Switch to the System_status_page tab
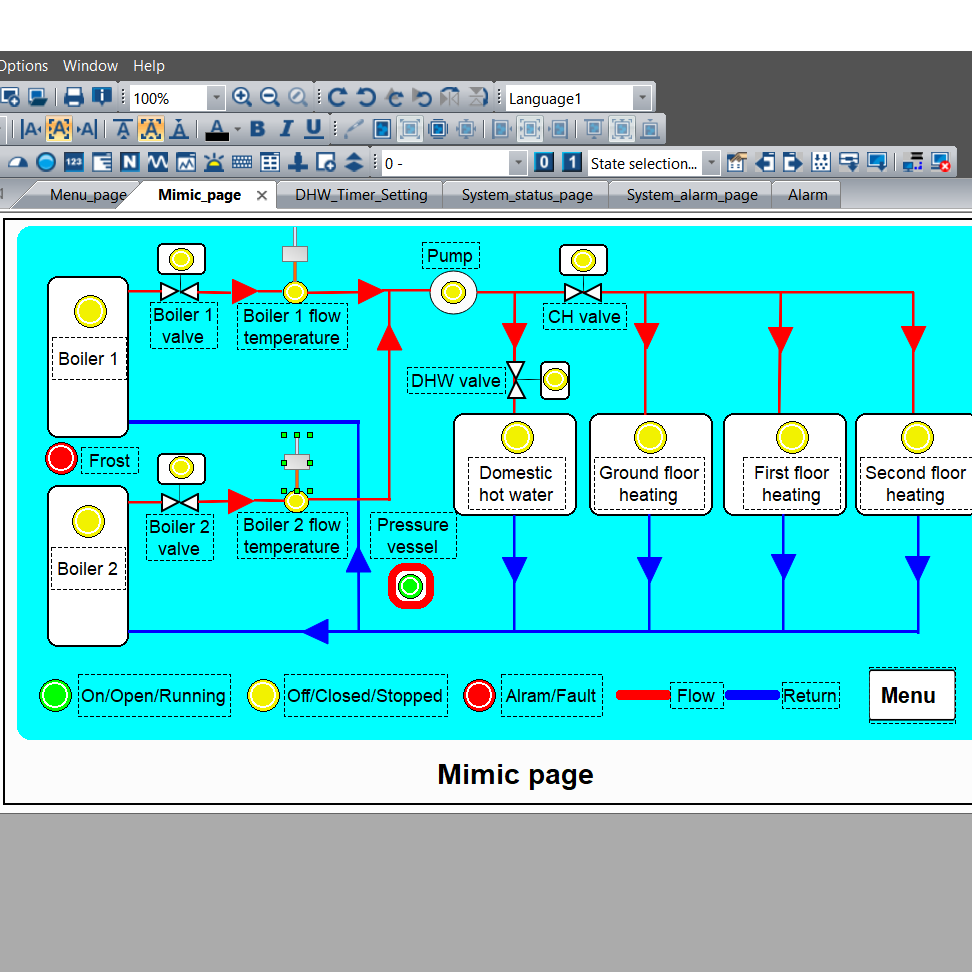Viewport: 972px width, 972px height. [x=526, y=195]
